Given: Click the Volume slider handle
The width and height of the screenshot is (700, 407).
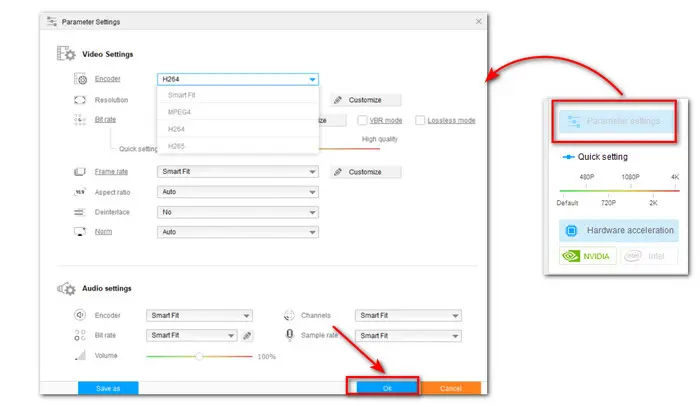Looking at the screenshot, I should pos(199,356).
